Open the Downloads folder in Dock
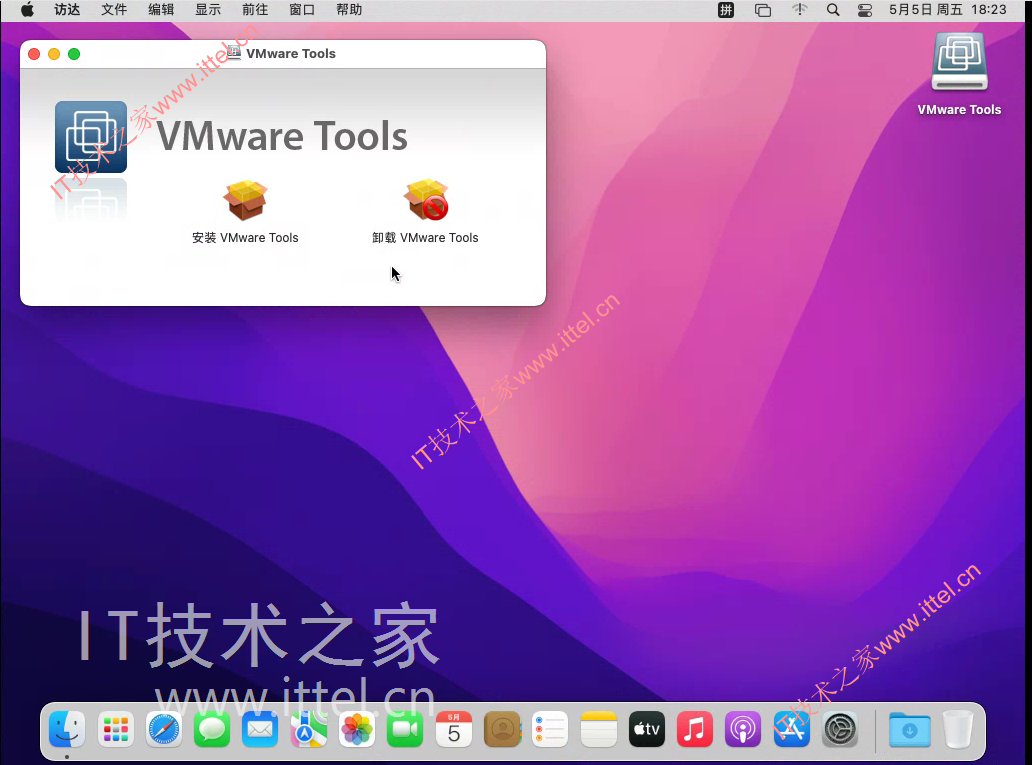Viewport: 1032px width, 765px height. [x=910, y=729]
